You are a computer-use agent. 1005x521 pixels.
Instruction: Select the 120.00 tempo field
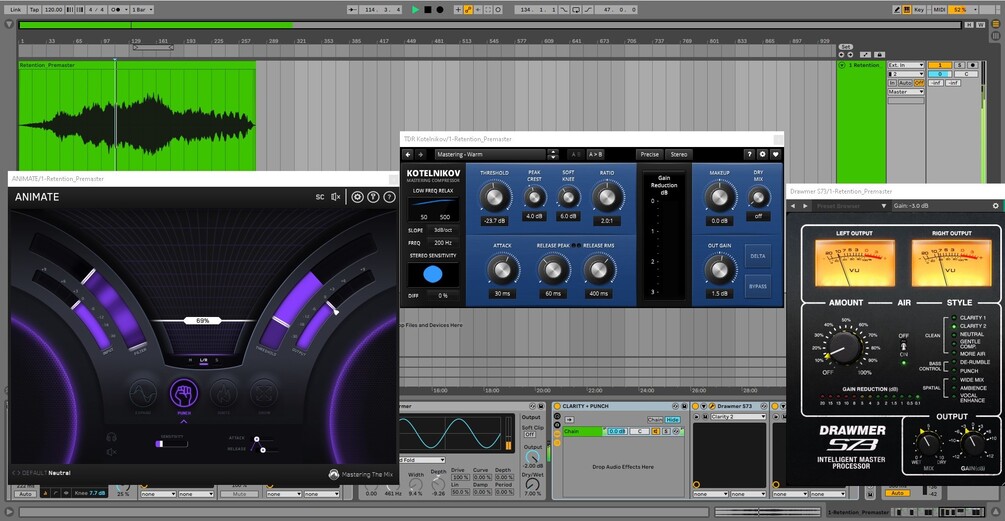pyautogui.click(x=54, y=10)
